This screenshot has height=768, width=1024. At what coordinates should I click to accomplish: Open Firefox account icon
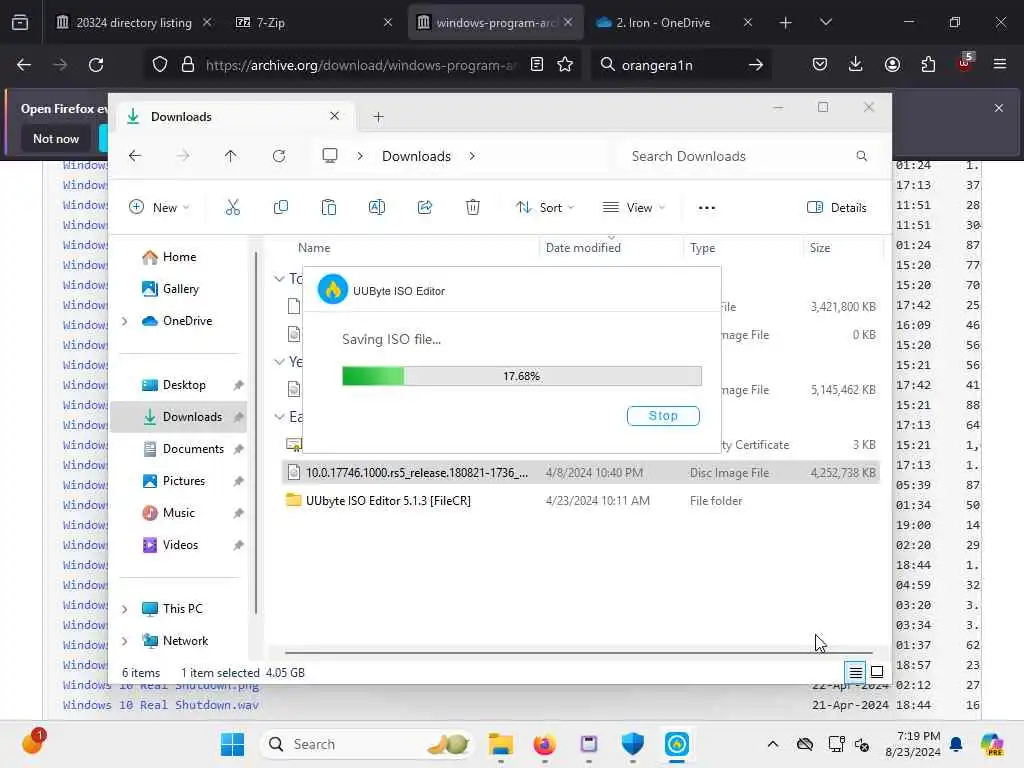tap(892, 65)
